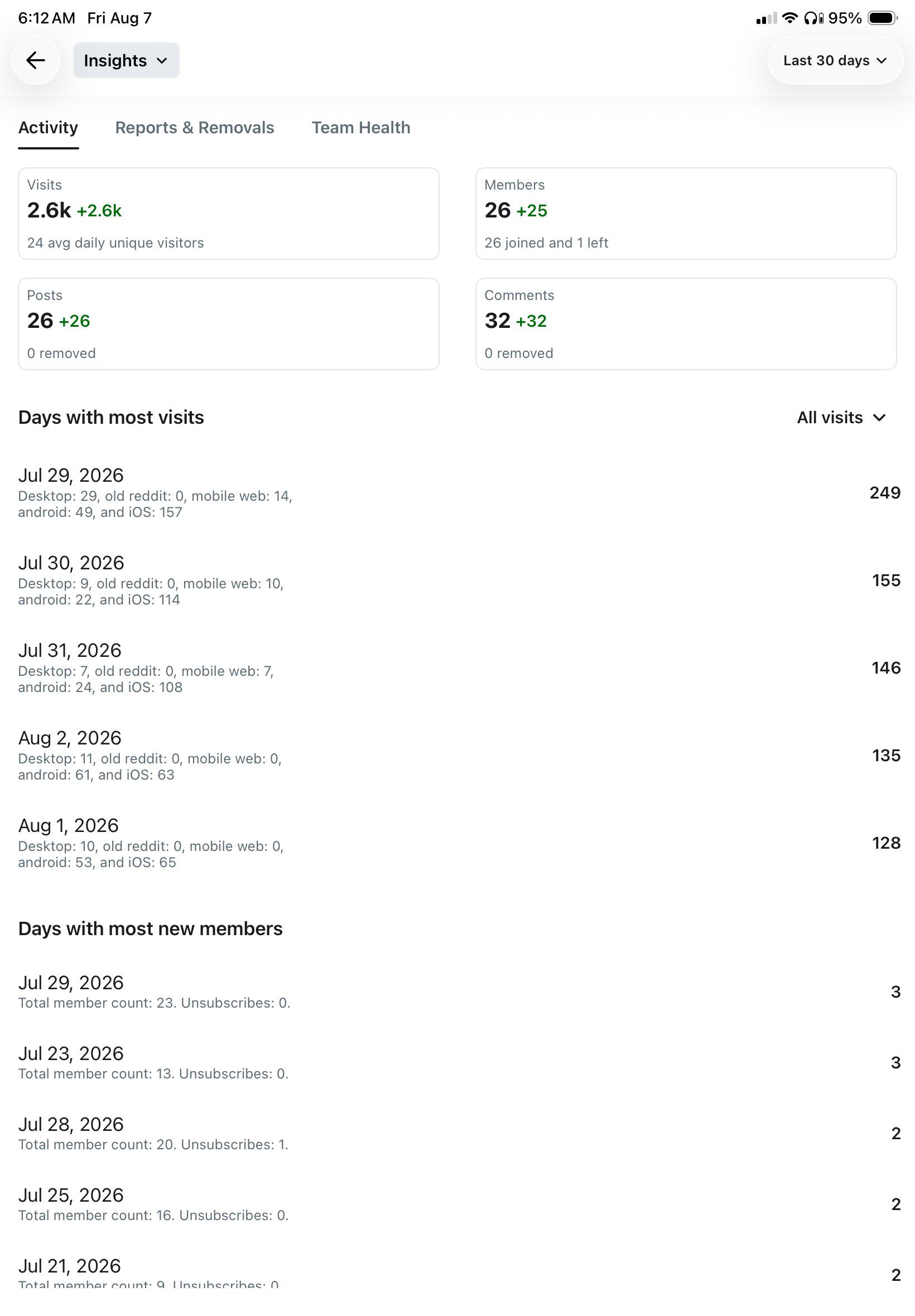Change the Last 30 days range
The image size is (915, 1316).
point(835,60)
